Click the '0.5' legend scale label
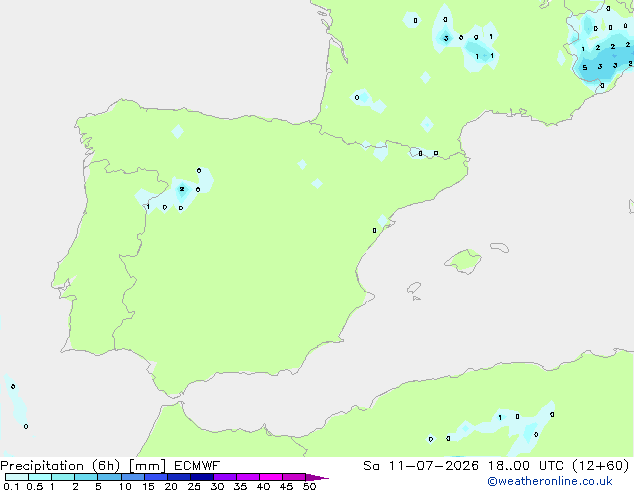 pos(34,486)
